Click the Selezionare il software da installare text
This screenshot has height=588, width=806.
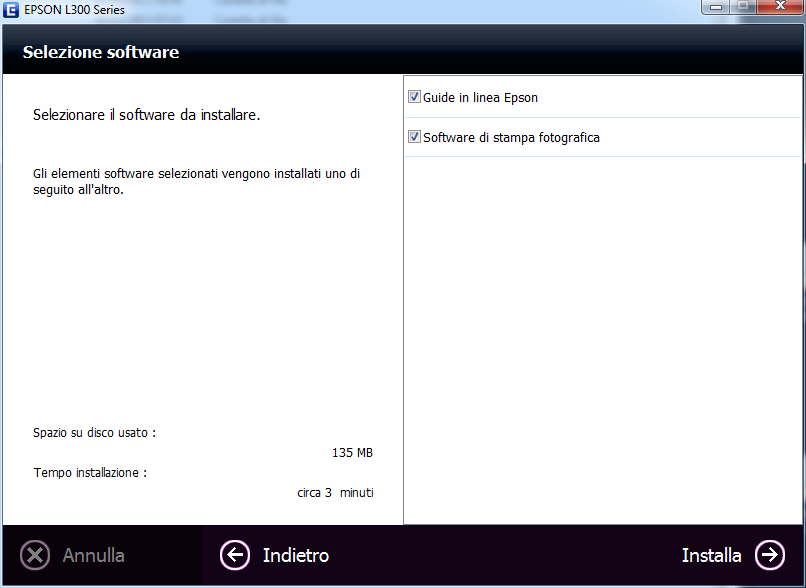tap(146, 115)
